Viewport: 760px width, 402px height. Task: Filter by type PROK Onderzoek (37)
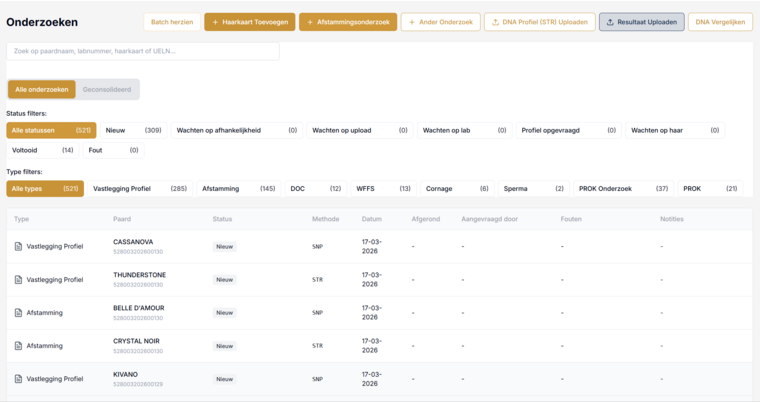623,189
